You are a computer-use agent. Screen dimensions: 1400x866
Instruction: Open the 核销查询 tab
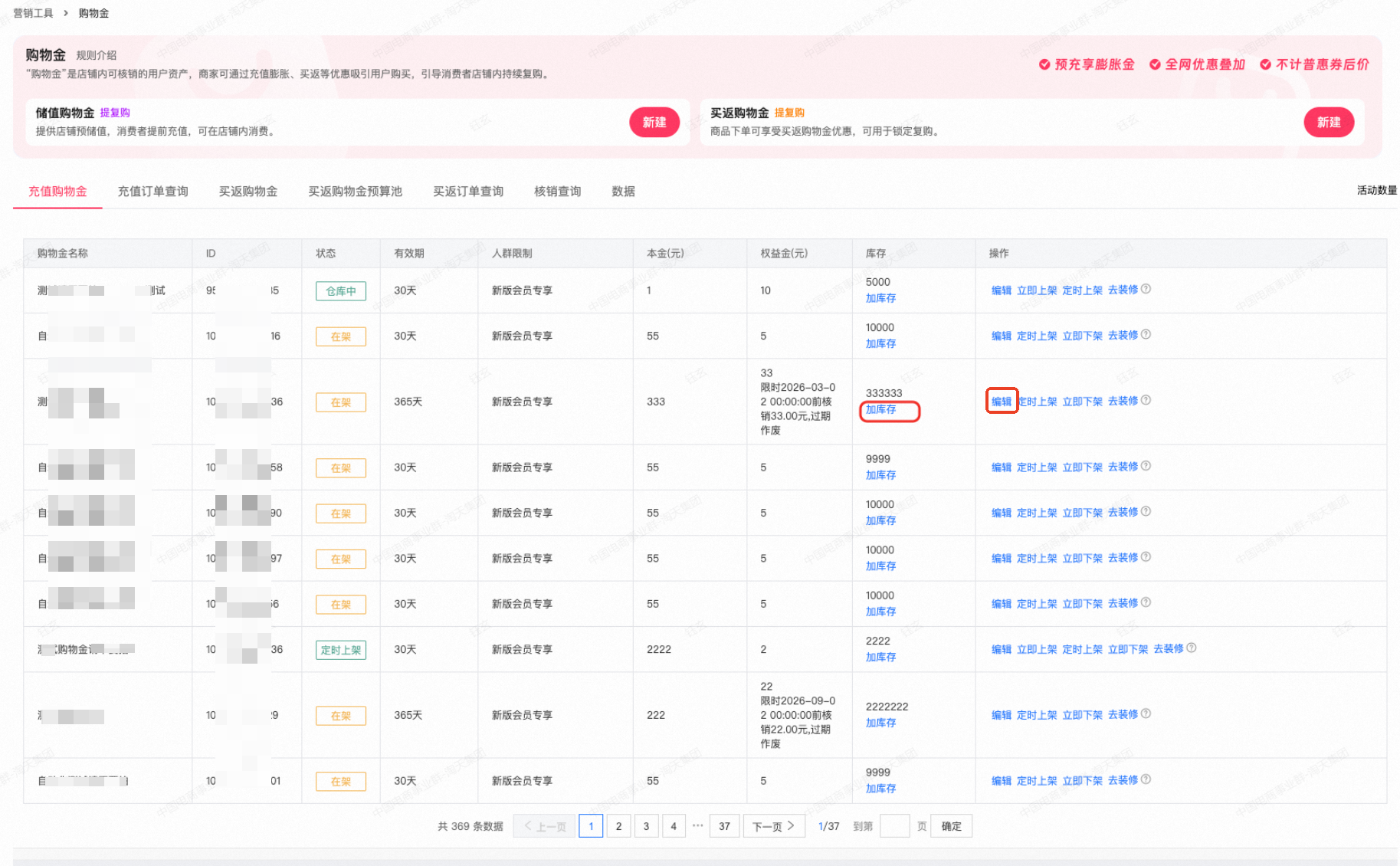click(557, 192)
